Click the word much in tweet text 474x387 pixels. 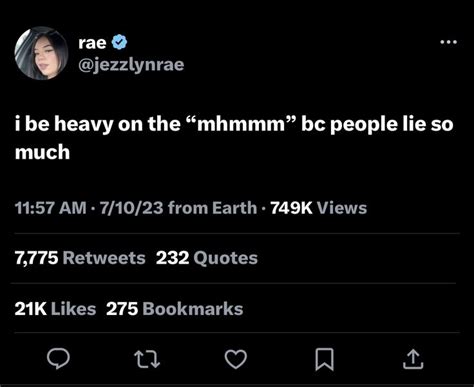[x=42, y=152]
